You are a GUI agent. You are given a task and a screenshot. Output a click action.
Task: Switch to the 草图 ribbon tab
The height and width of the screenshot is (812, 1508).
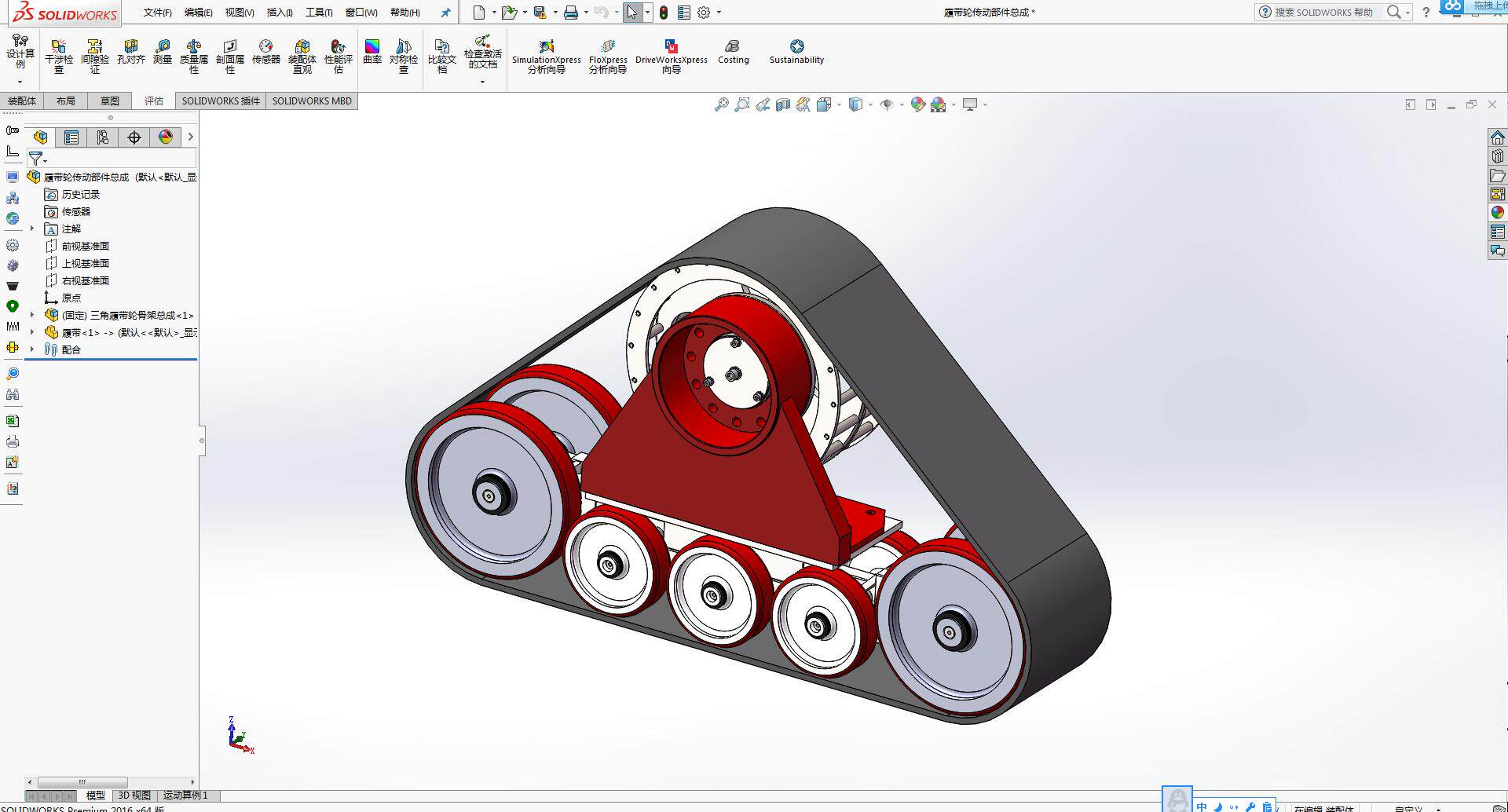point(110,101)
